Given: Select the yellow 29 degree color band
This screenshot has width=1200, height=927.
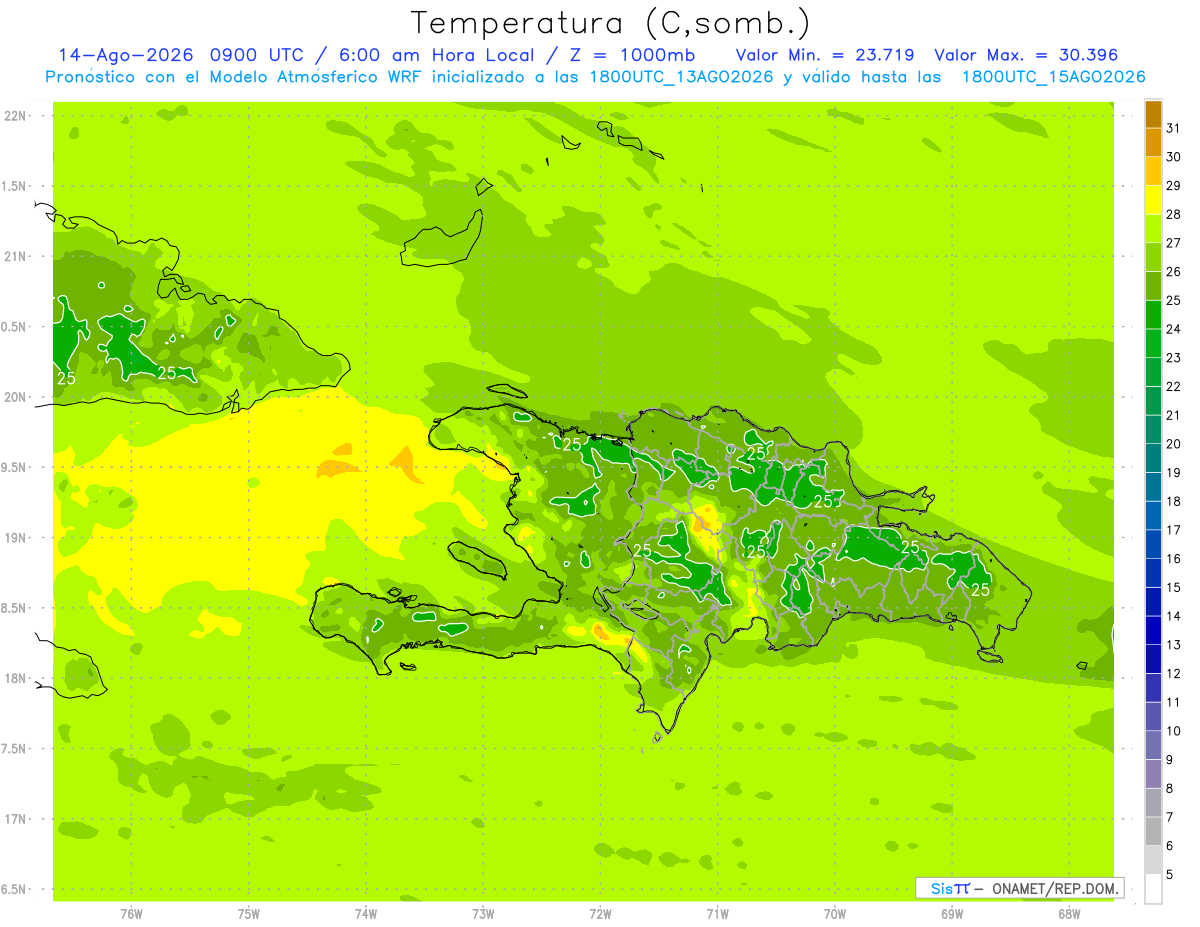Looking at the screenshot, I should click(x=1153, y=200).
